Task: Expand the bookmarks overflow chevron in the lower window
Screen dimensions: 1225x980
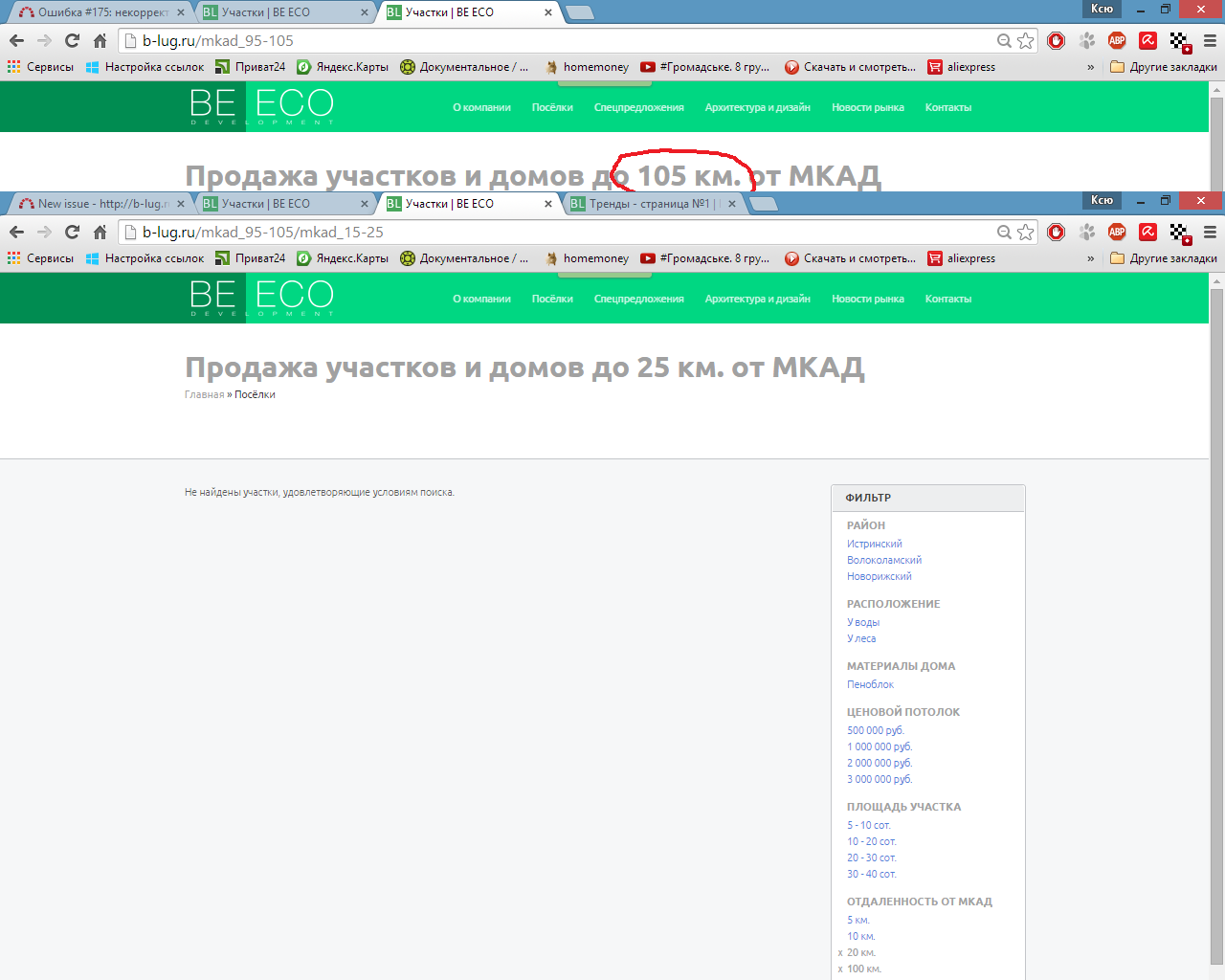Action: [x=1090, y=258]
